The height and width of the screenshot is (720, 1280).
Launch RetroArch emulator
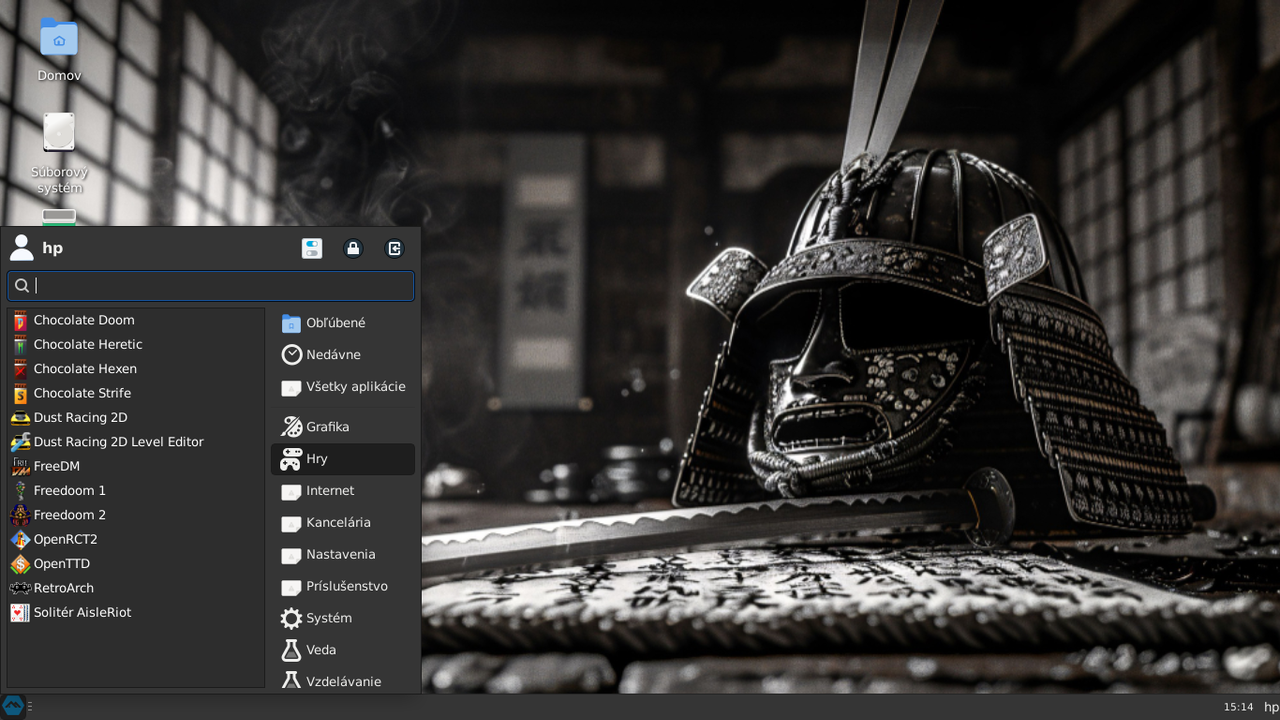coord(136,588)
